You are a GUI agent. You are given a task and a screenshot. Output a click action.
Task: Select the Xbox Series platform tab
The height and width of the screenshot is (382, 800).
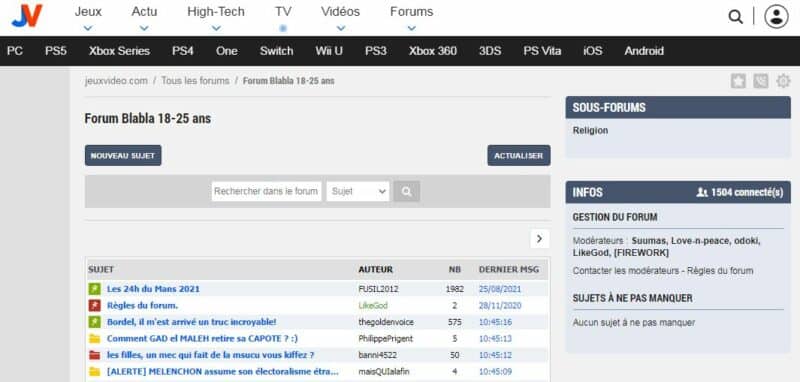click(119, 51)
